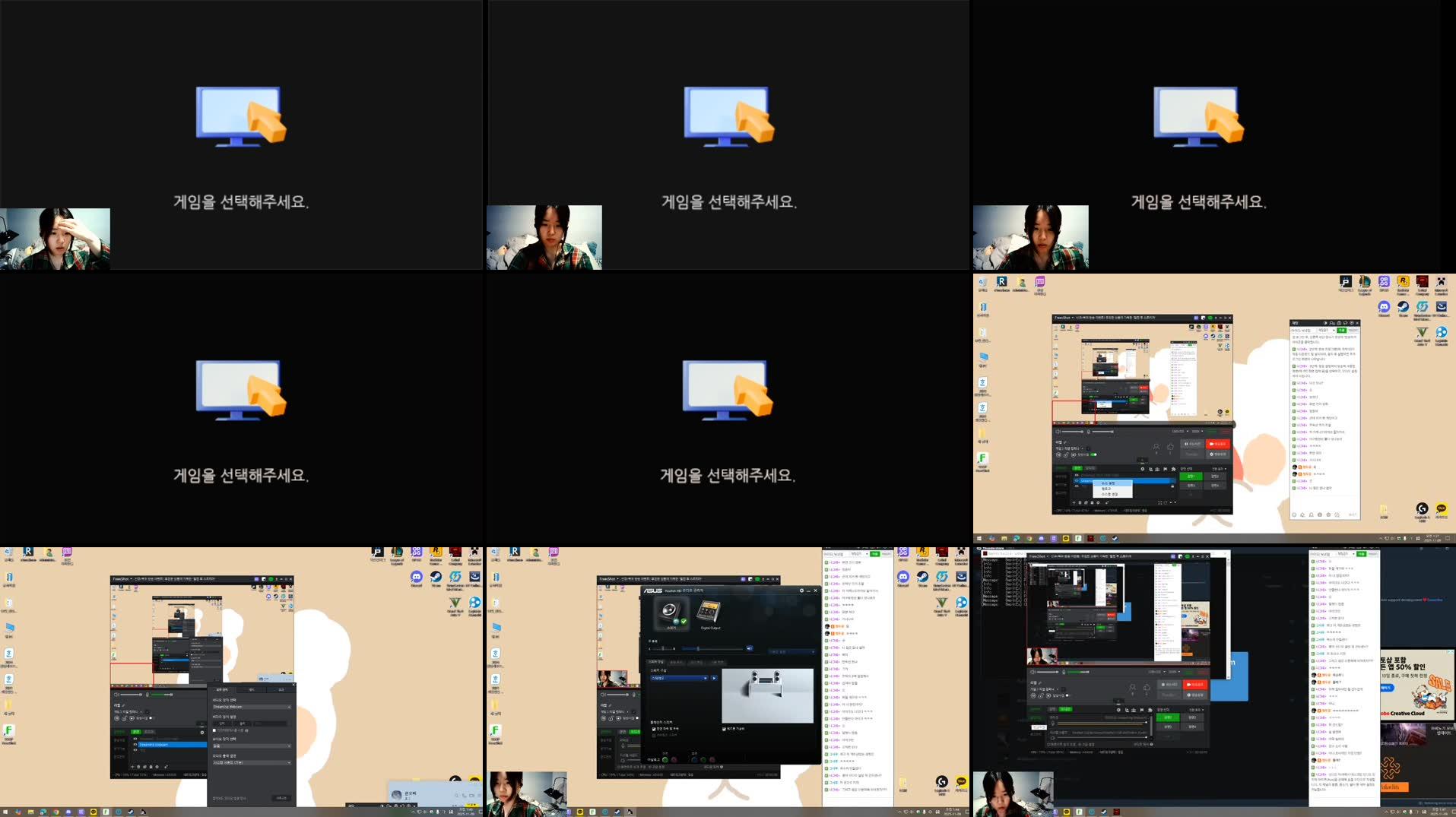Launch KakaoTalk from the desktop shortcut
Viewport: 1456px width, 817px height.
962,782
